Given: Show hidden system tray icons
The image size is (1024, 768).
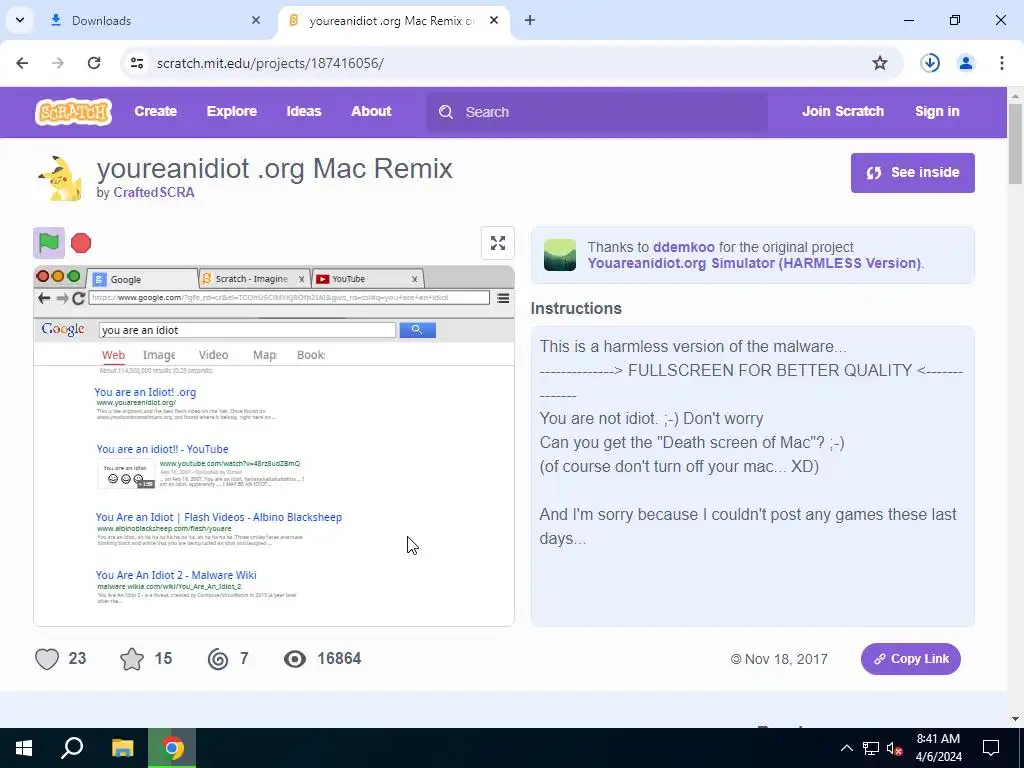Looking at the screenshot, I should 846,748.
